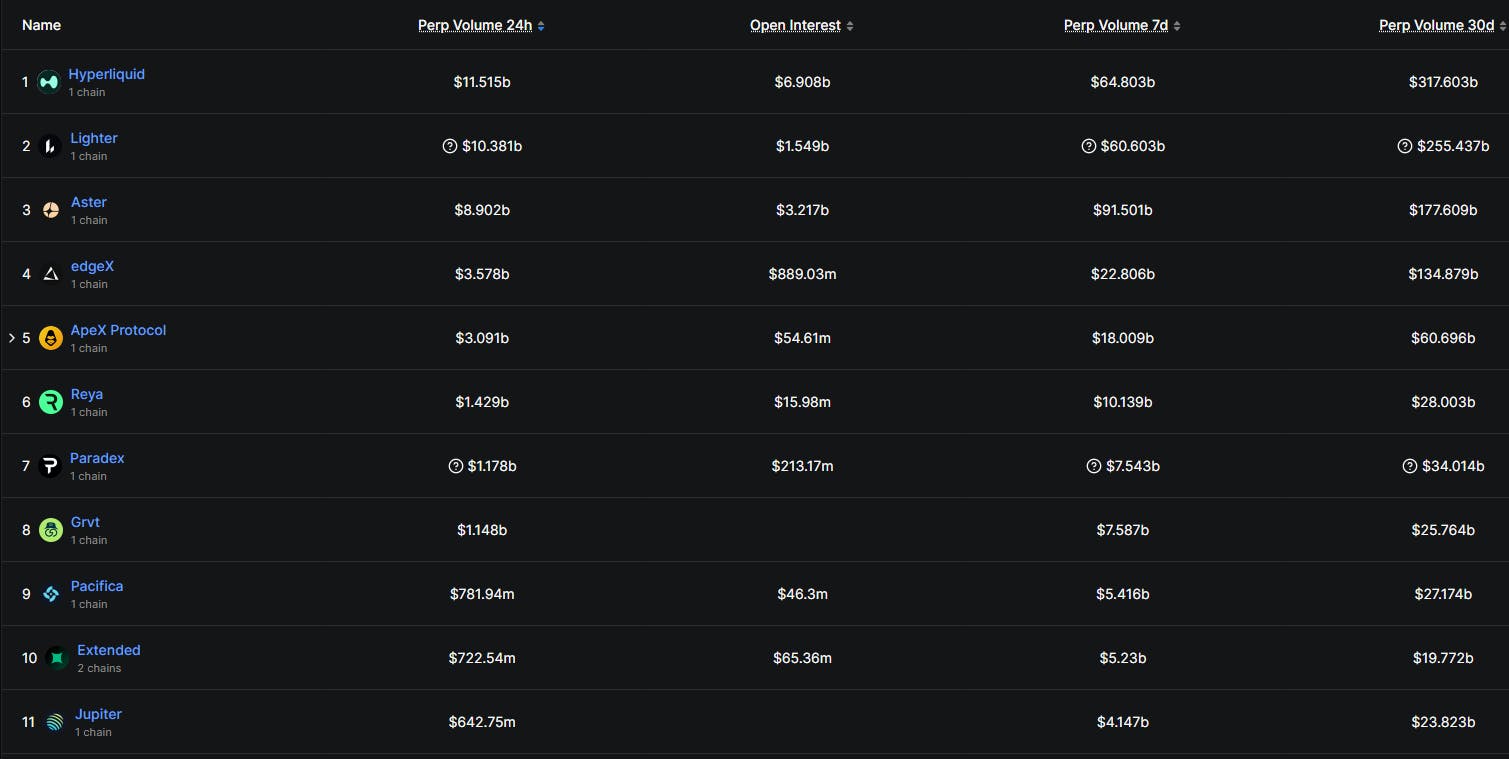Click the Grvt logo icon
The height and width of the screenshot is (759, 1509).
pos(48,529)
